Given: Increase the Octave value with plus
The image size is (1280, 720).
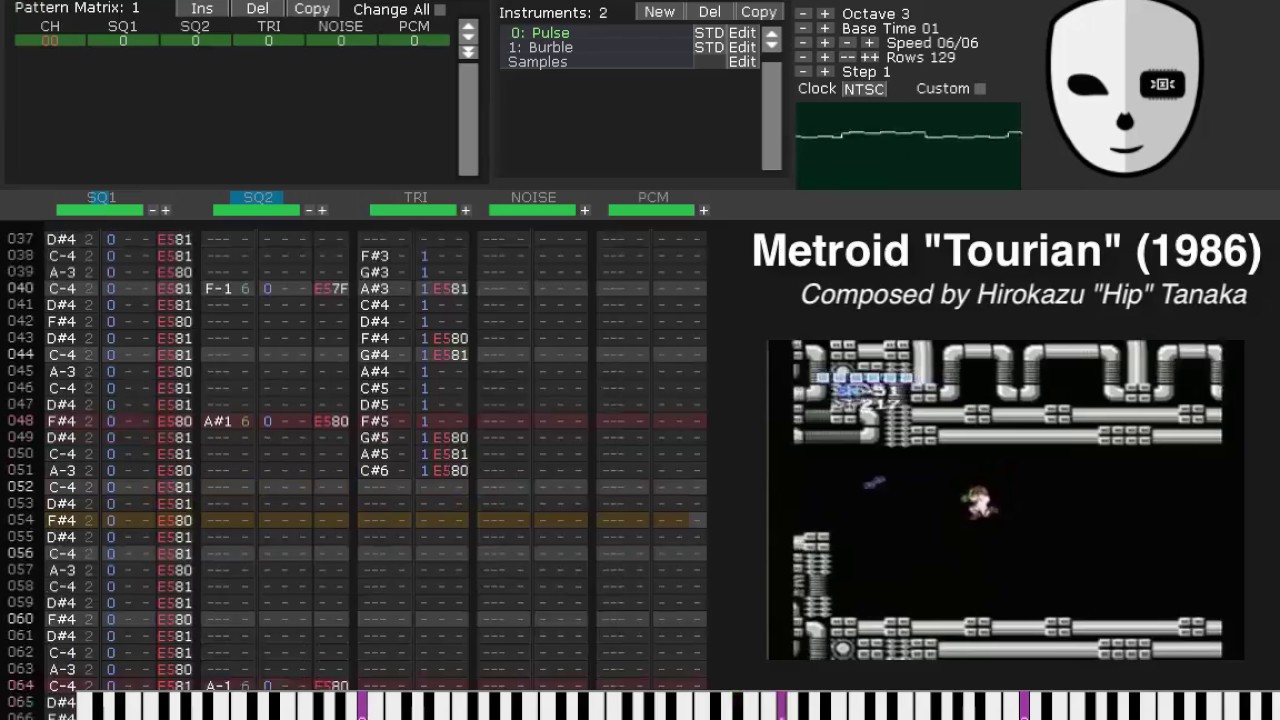Looking at the screenshot, I should click(x=825, y=14).
